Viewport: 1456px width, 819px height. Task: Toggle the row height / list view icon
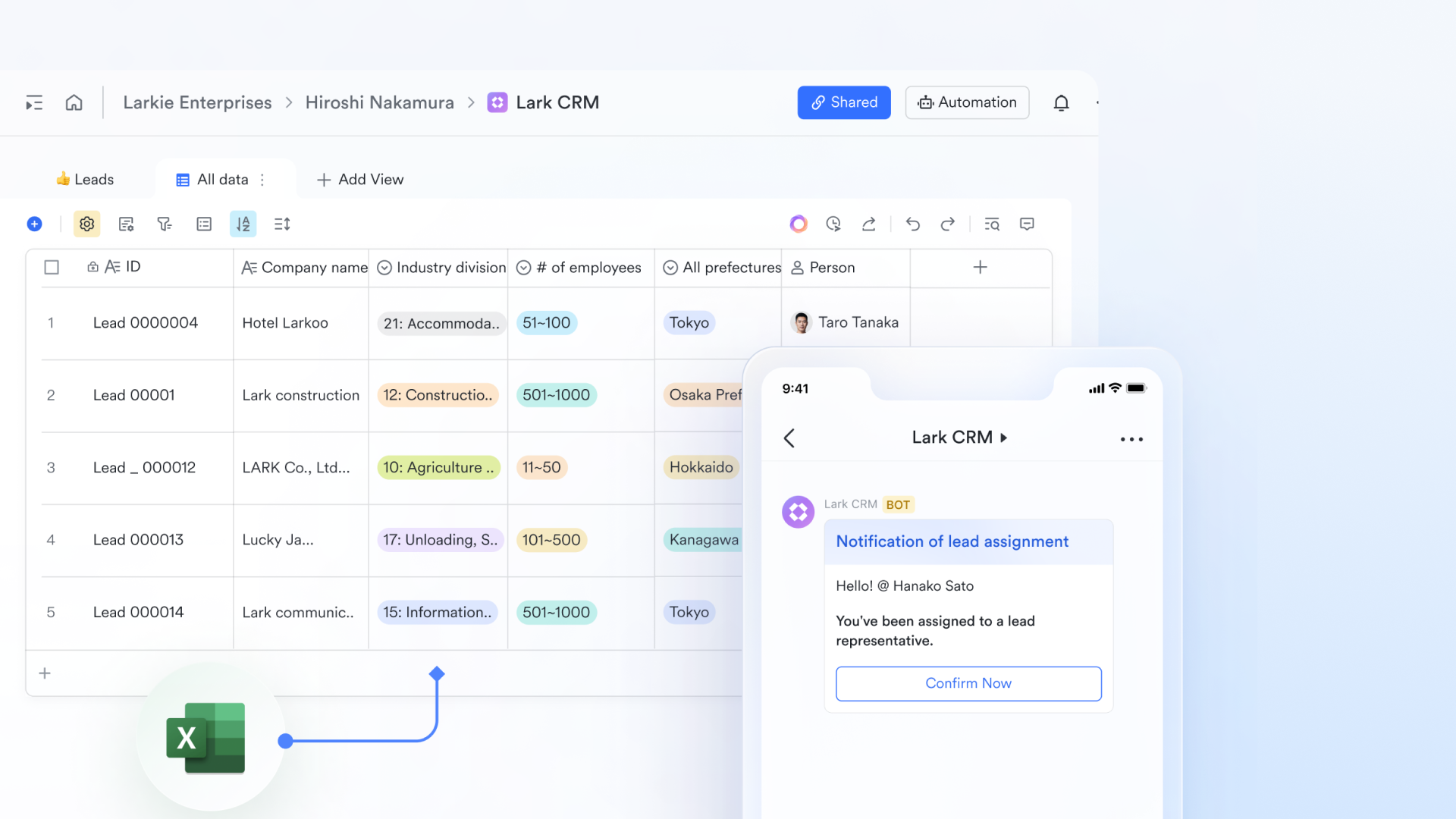tap(203, 224)
